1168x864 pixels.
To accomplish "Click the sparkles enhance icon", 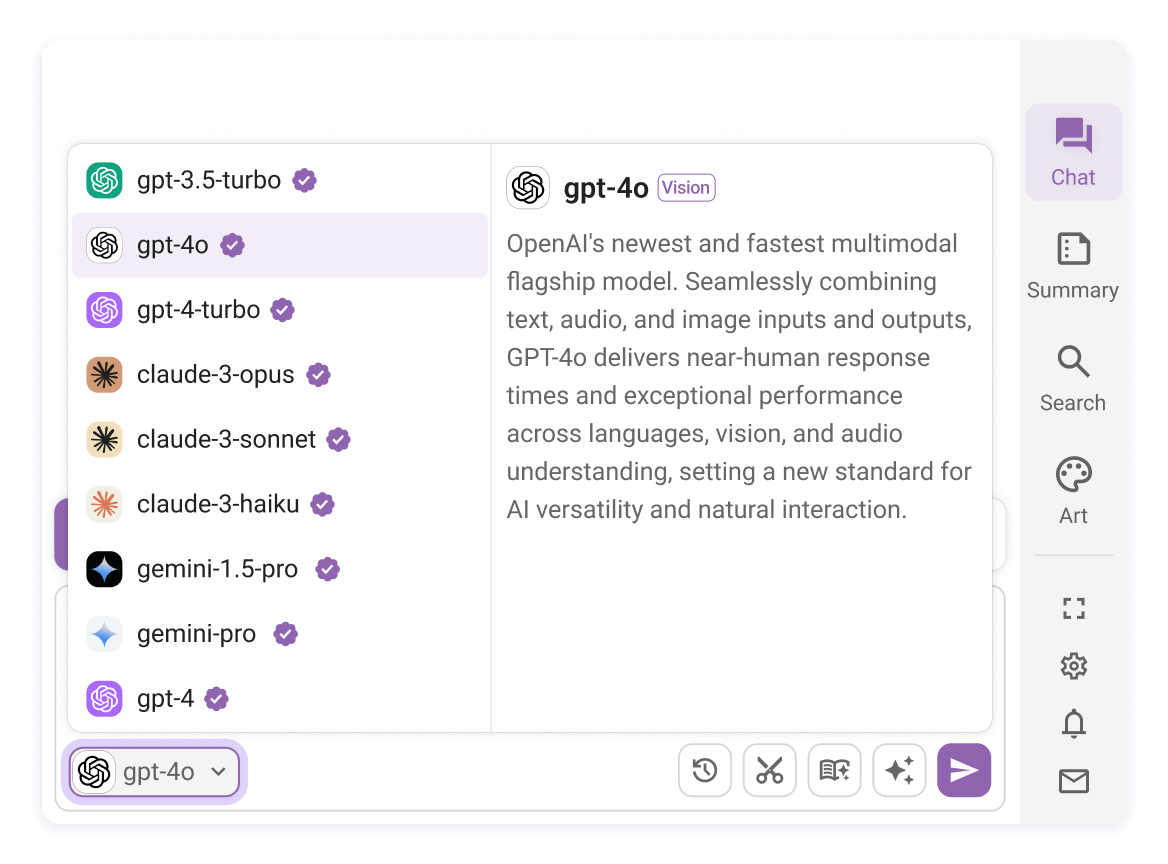I will (899, 769).
